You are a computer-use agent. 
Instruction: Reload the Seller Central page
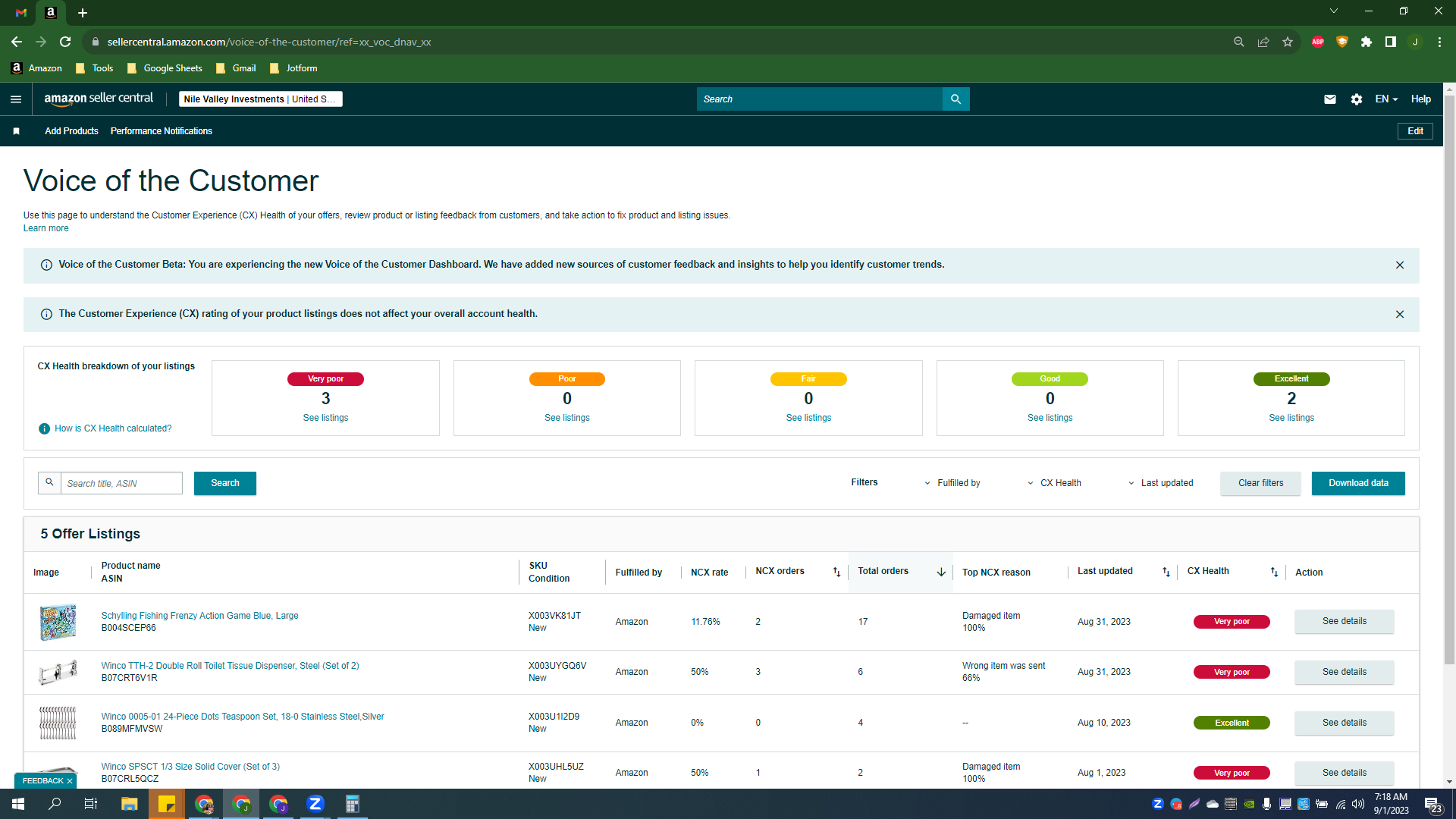65,42
